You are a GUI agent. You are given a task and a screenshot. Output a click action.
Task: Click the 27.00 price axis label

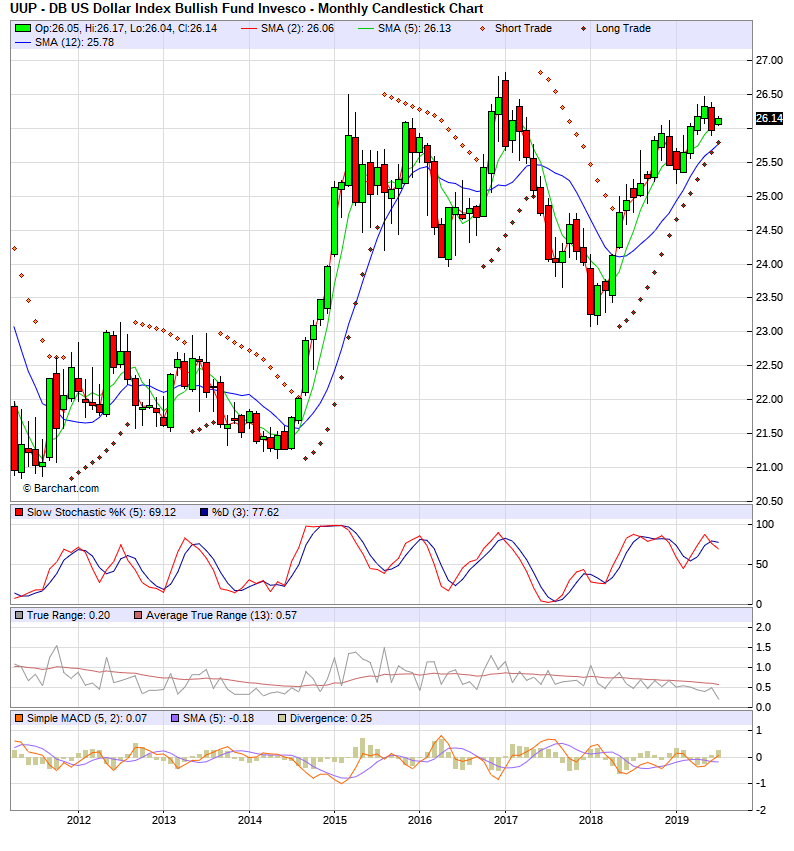[770, 61]
